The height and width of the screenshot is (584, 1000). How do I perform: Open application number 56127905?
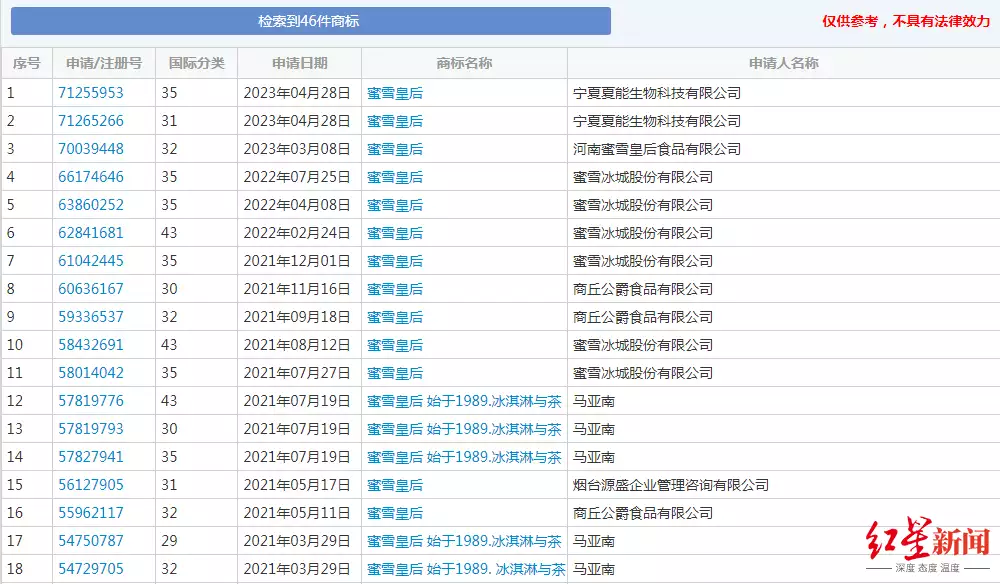(x=91, y=485)
